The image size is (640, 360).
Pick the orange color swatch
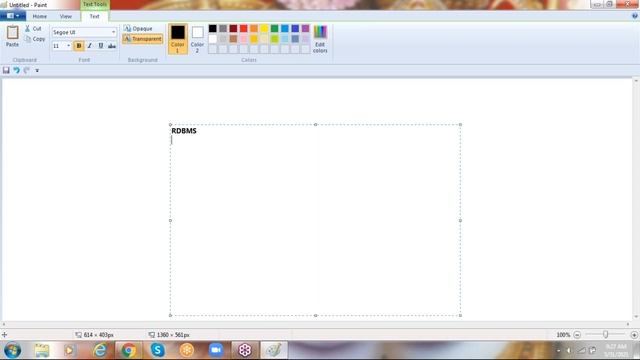254,29
